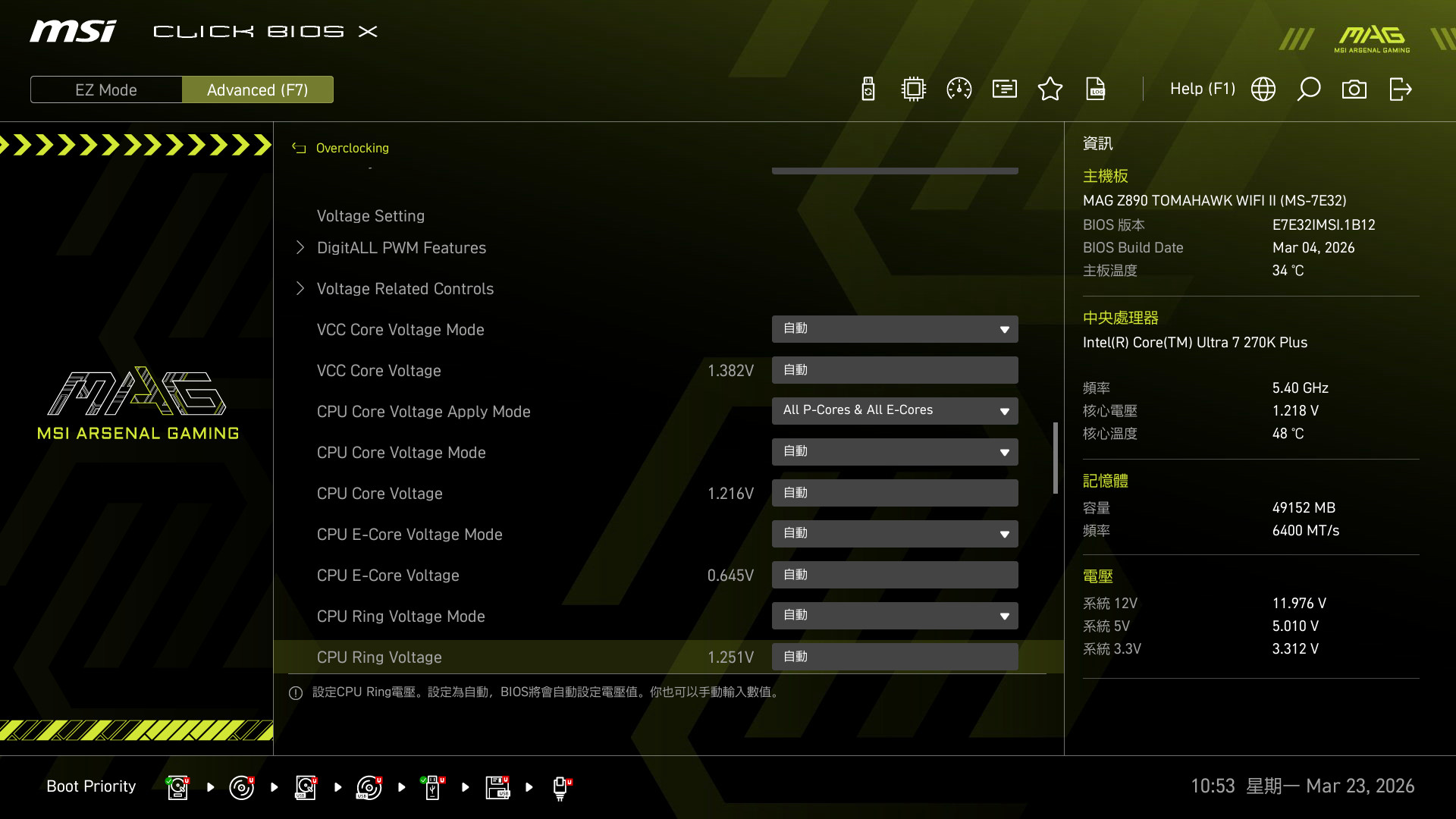Expand Voltage Related Controls submenu

click(405, 289)
